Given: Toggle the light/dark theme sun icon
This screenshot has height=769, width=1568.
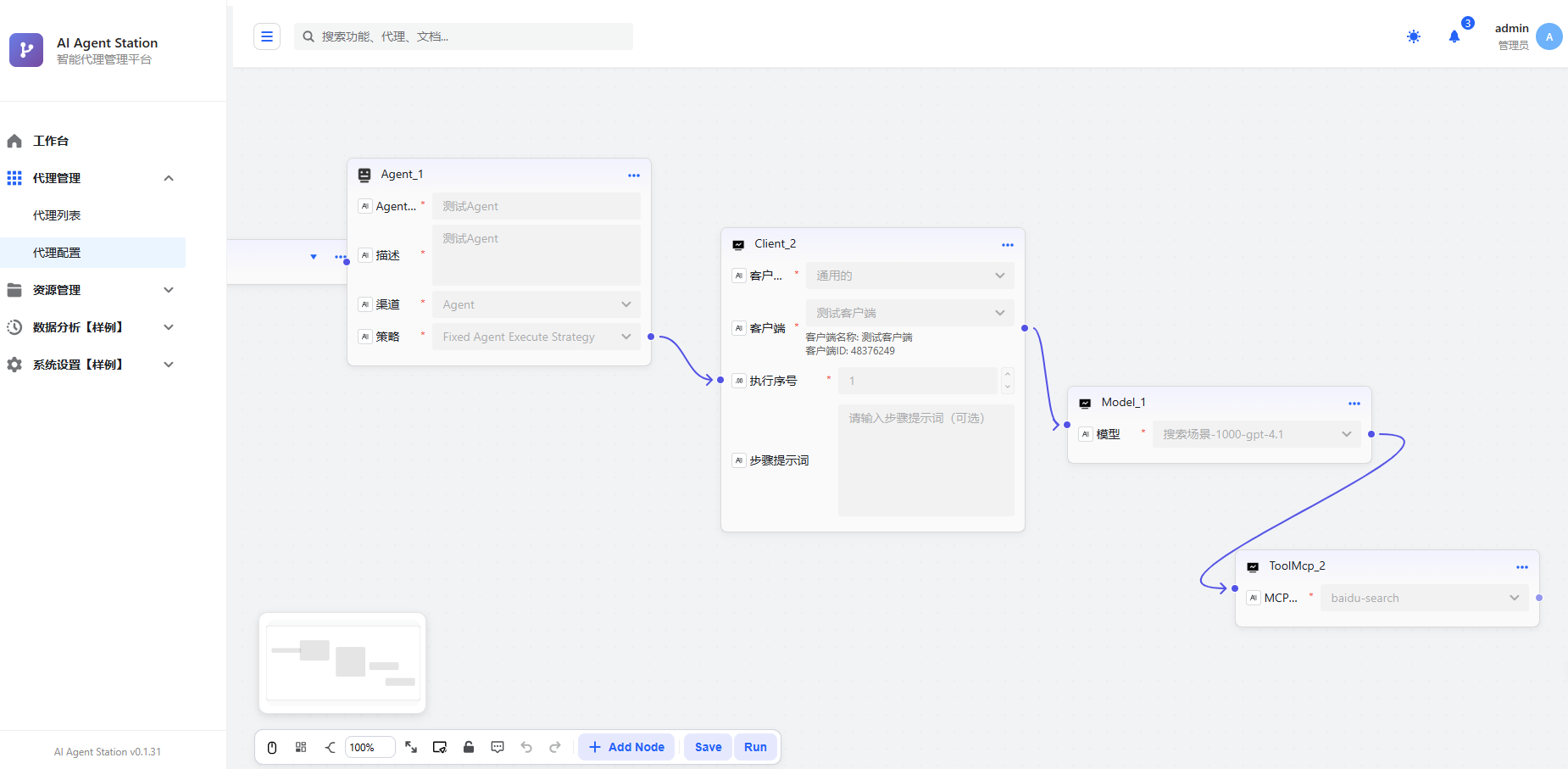Looking at the screenshot, I should (x=1413, y=36).
